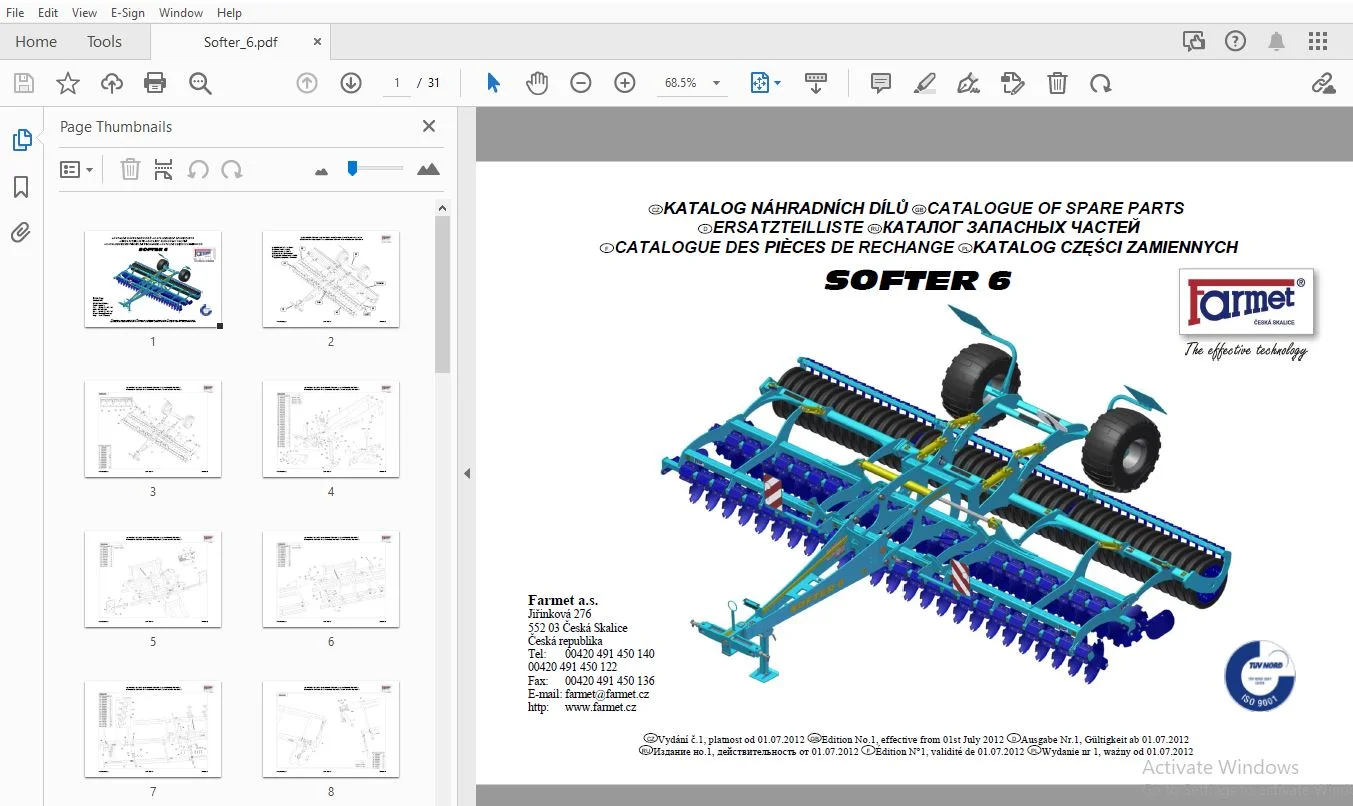The width and height of the screenshot is (1353, 806).
Task: Select the page 7 thumbnail
Action: click(153, 729)
